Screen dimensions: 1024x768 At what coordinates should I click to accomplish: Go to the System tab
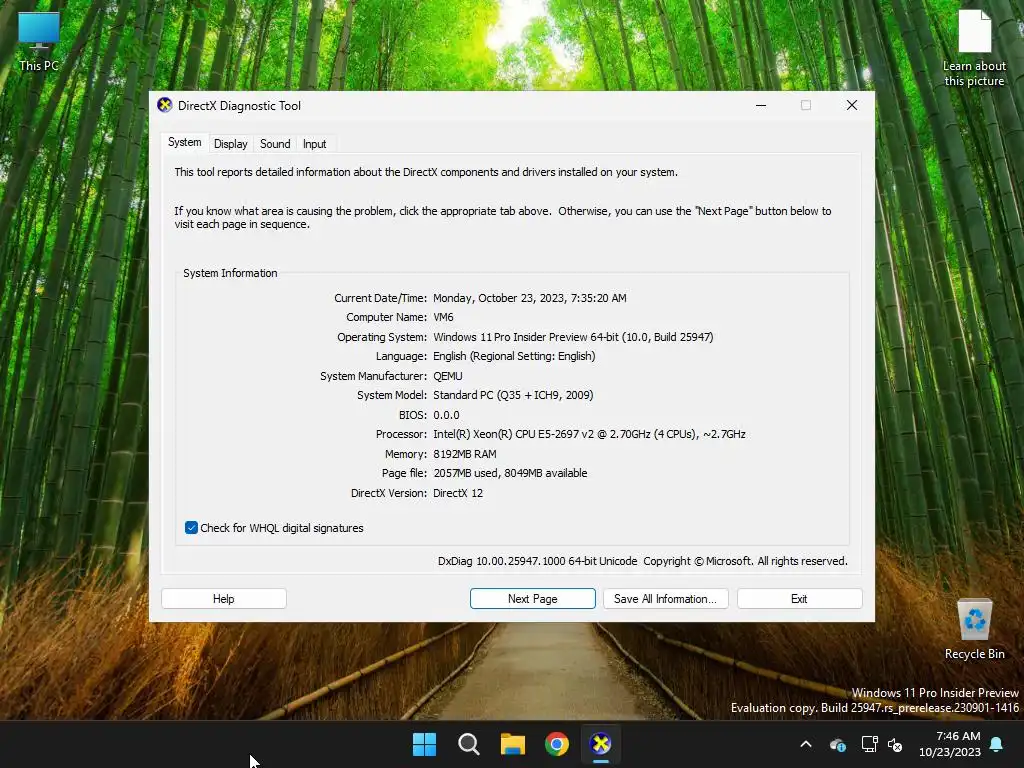point(185,142)
